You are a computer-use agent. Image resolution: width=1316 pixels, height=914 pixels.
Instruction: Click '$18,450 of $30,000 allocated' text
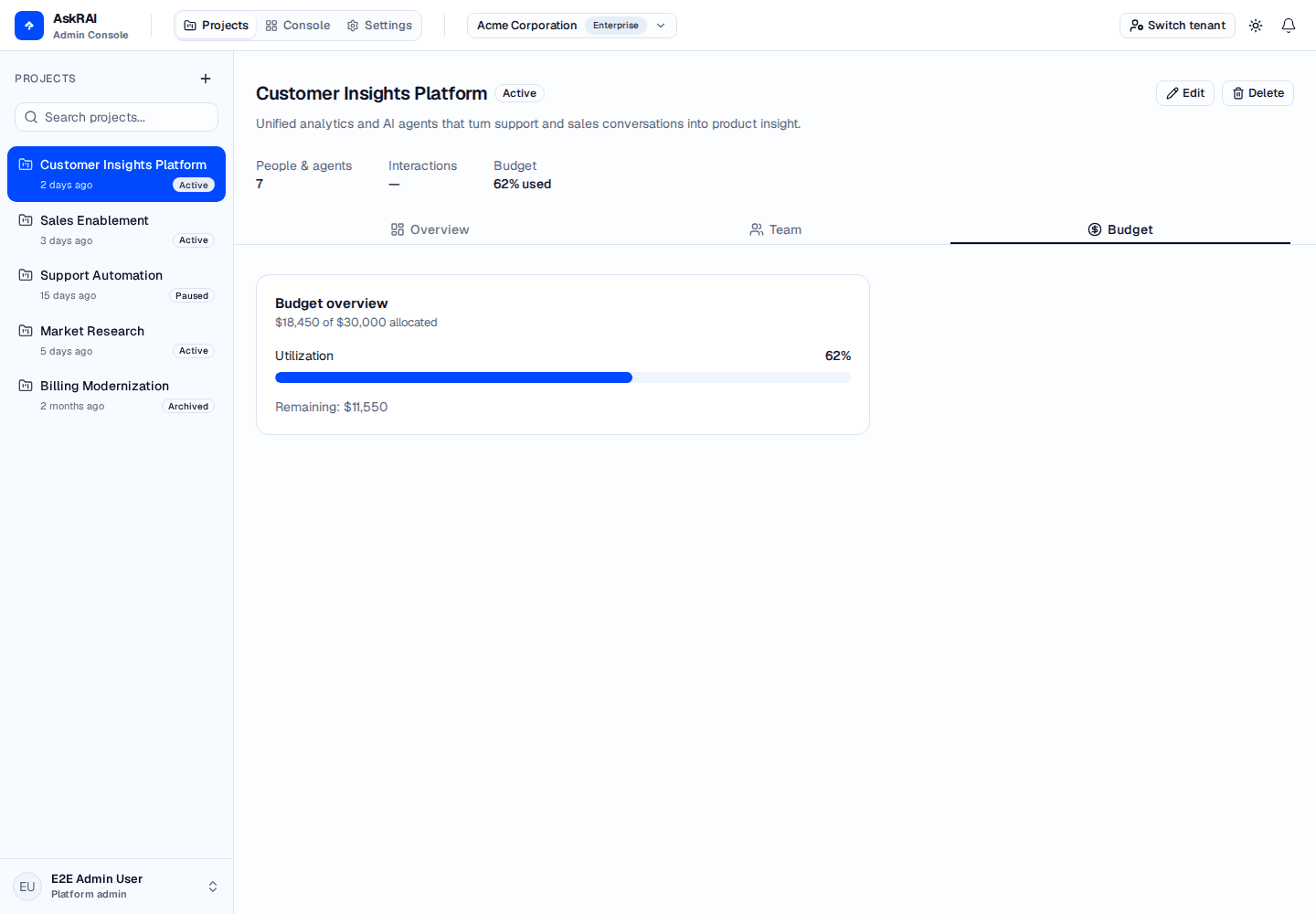click(x=356, y=323)
